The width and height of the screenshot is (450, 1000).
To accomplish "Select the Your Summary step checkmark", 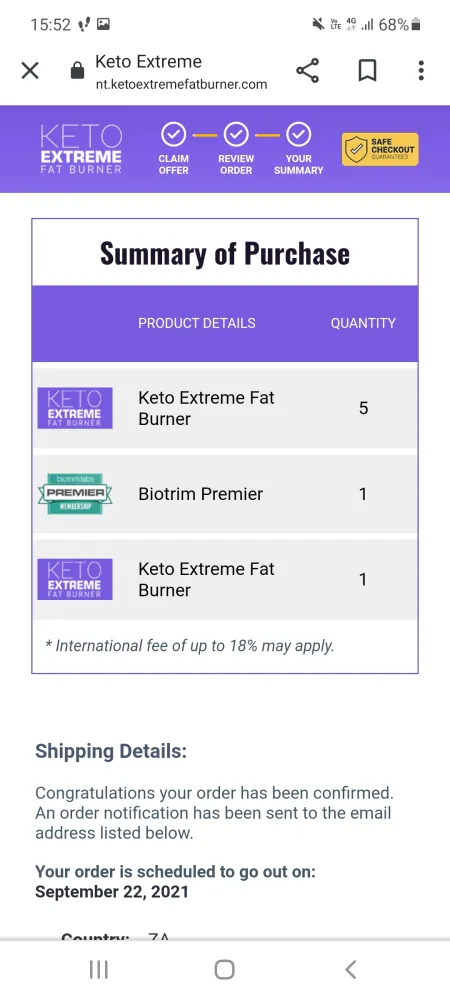I will coord(298,135).
